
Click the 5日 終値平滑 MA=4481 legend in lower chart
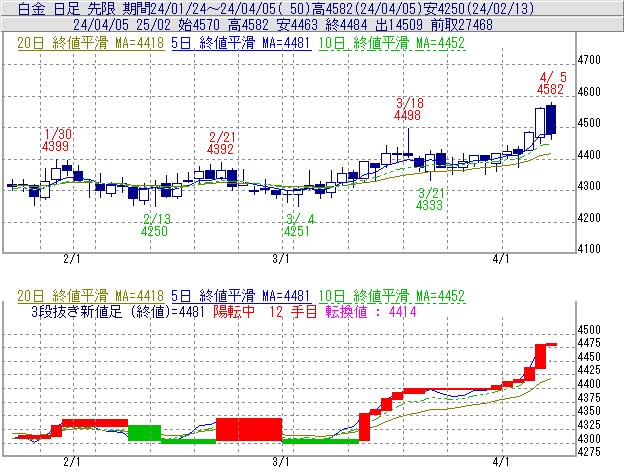(241, 296)
